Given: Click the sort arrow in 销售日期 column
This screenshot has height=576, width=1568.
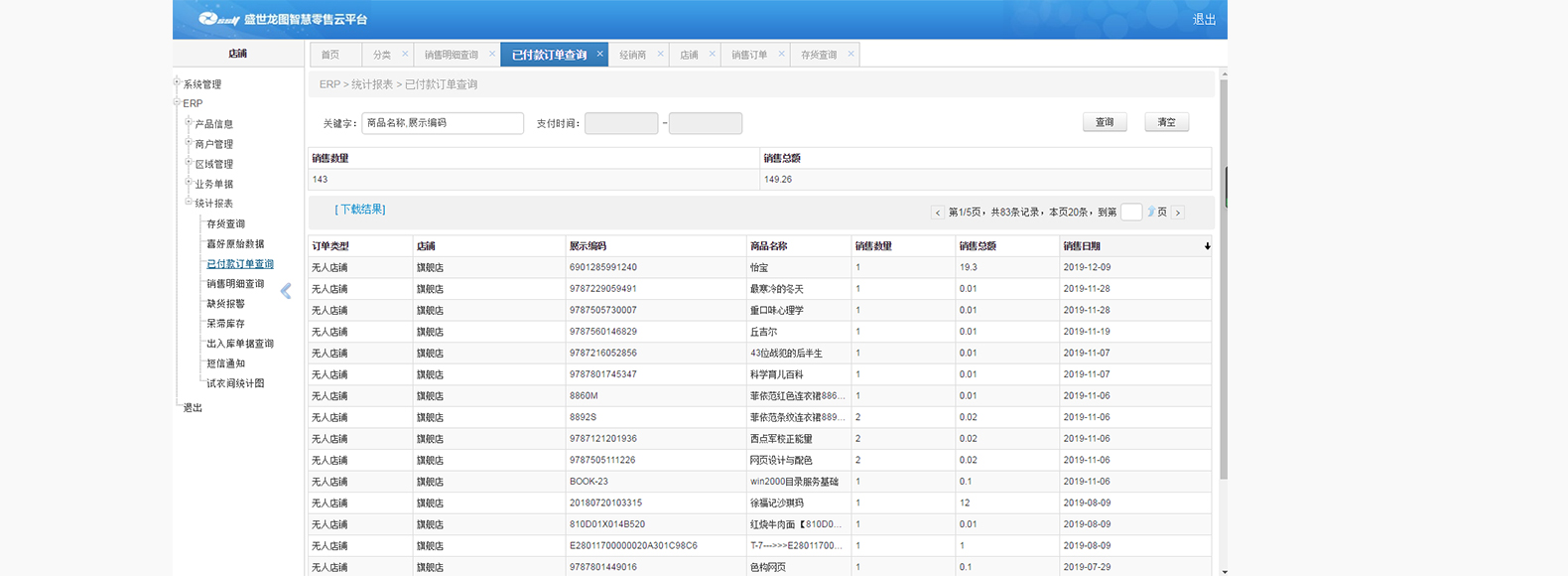Looking at the screenshot, I should pos(1207,246).
